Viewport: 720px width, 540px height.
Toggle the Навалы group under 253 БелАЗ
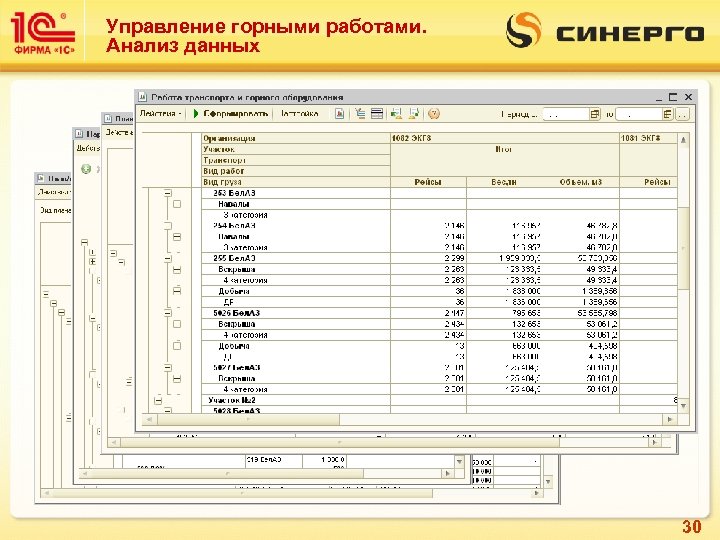click(x=177, y=204)
